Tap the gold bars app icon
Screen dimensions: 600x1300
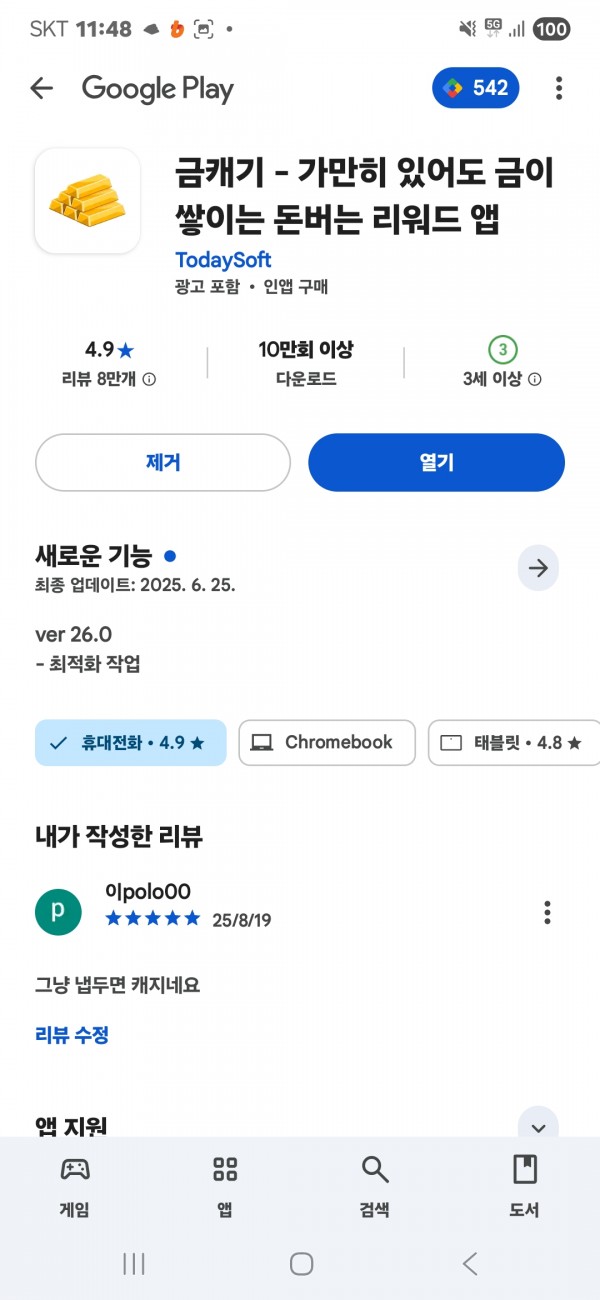pos(87,201)
